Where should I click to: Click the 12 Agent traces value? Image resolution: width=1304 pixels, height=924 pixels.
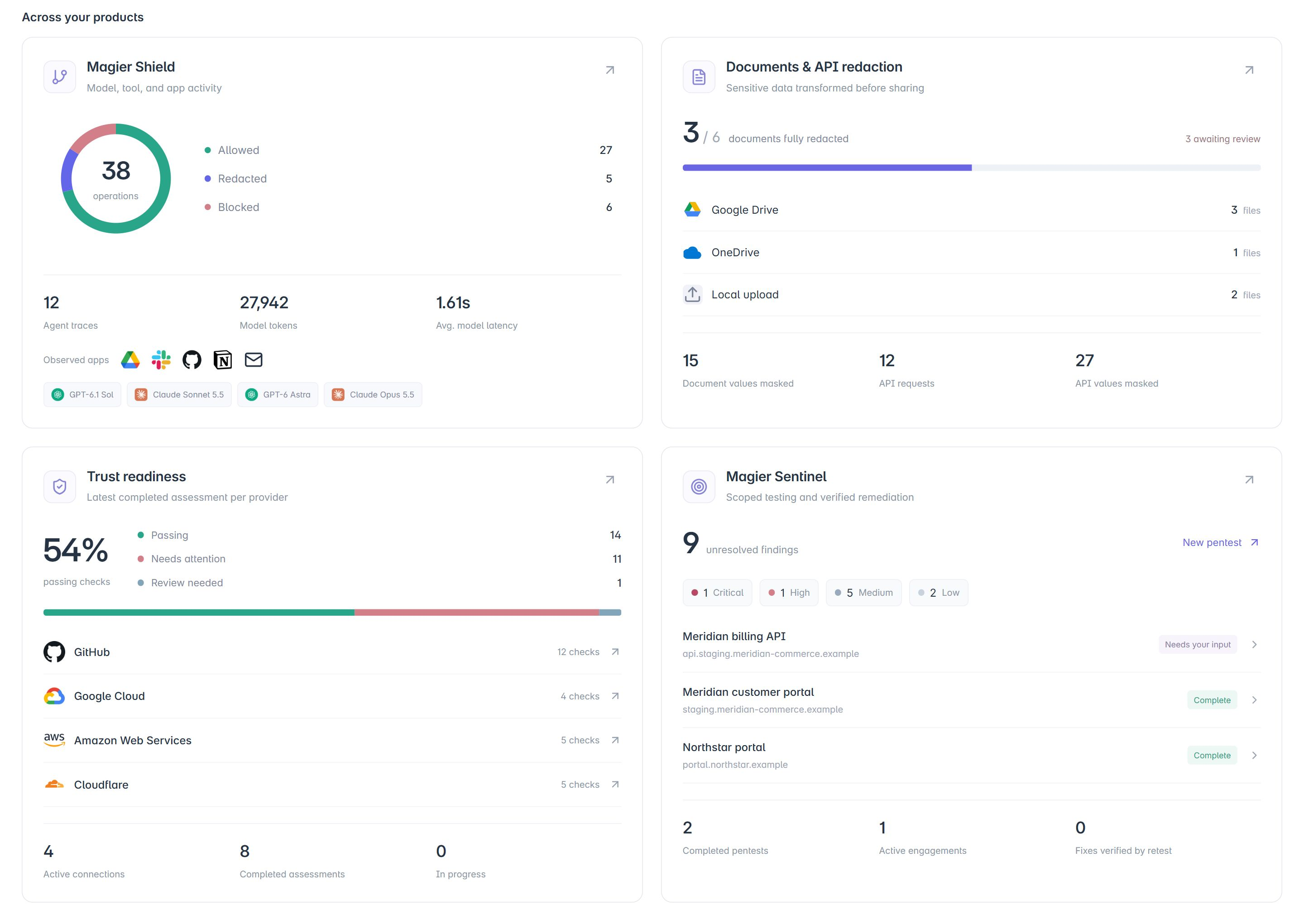pyautogui.click(x=51, y=302)
